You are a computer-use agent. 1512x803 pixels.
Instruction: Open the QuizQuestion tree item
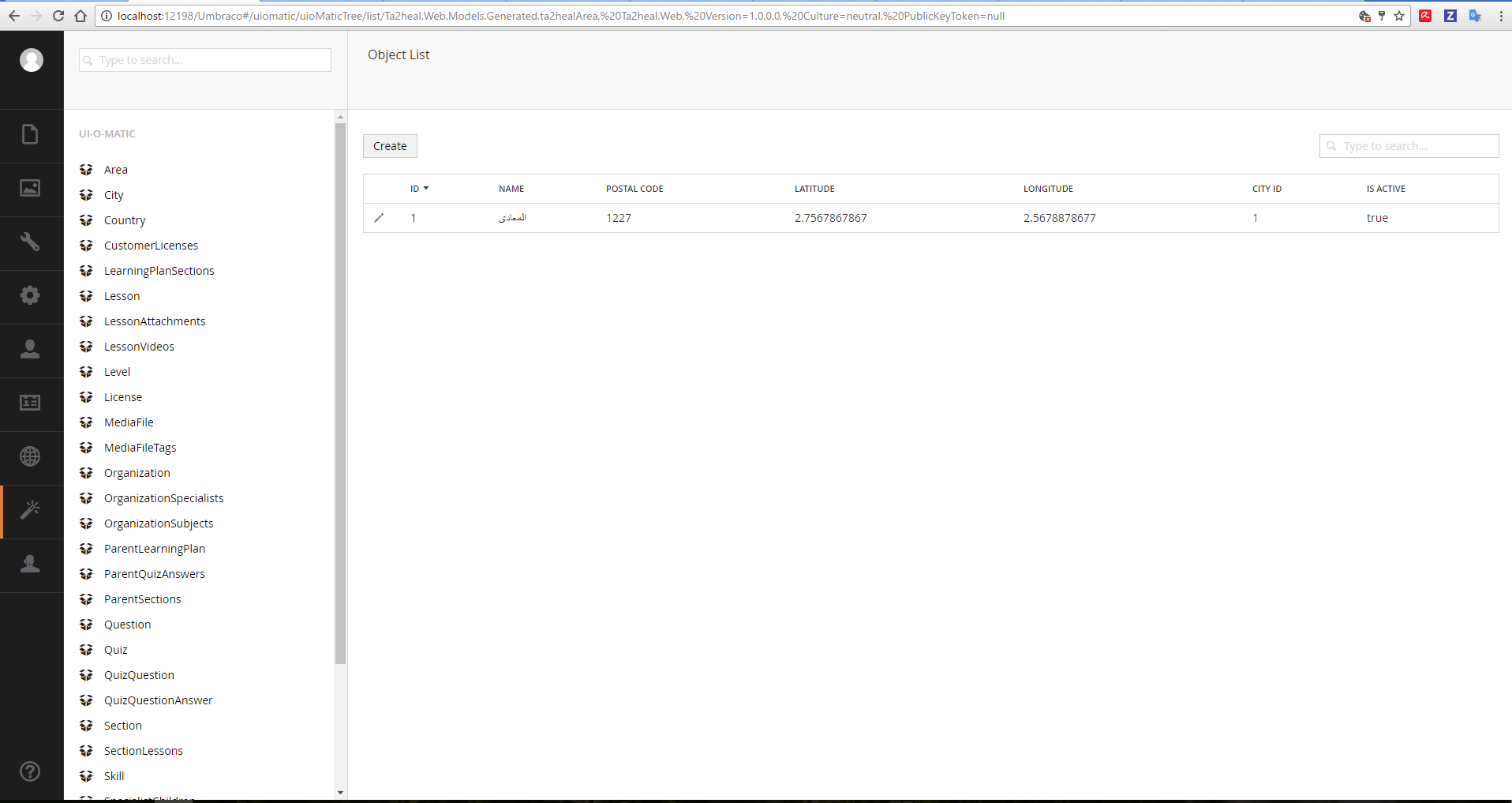click(139, 675)
